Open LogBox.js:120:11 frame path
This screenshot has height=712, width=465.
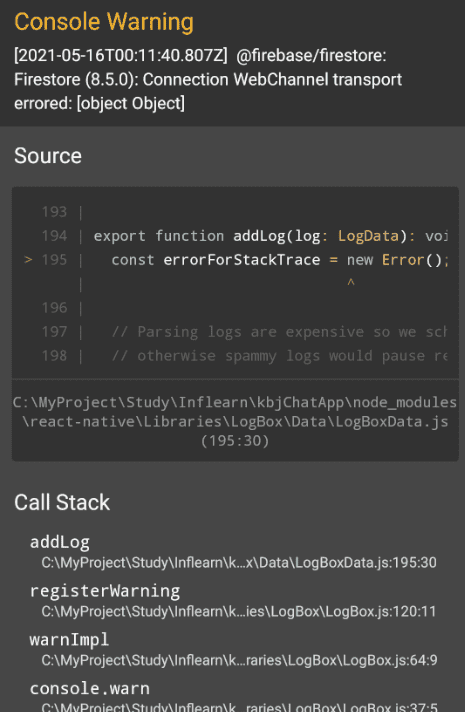[x=239, y=612]
